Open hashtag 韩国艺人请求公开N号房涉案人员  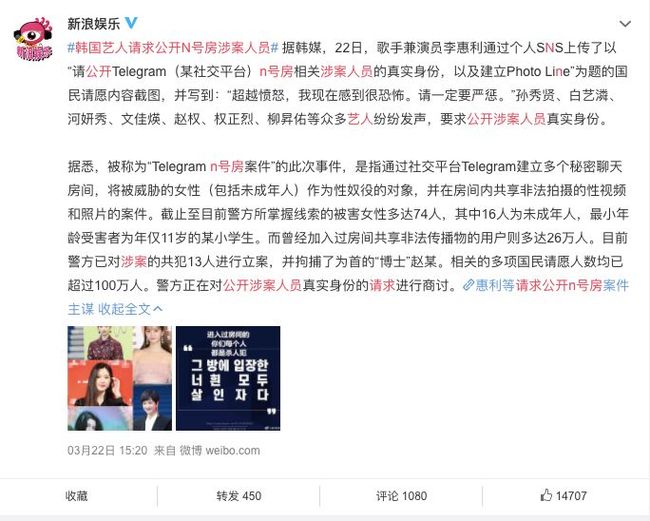[x=173, y=48]
